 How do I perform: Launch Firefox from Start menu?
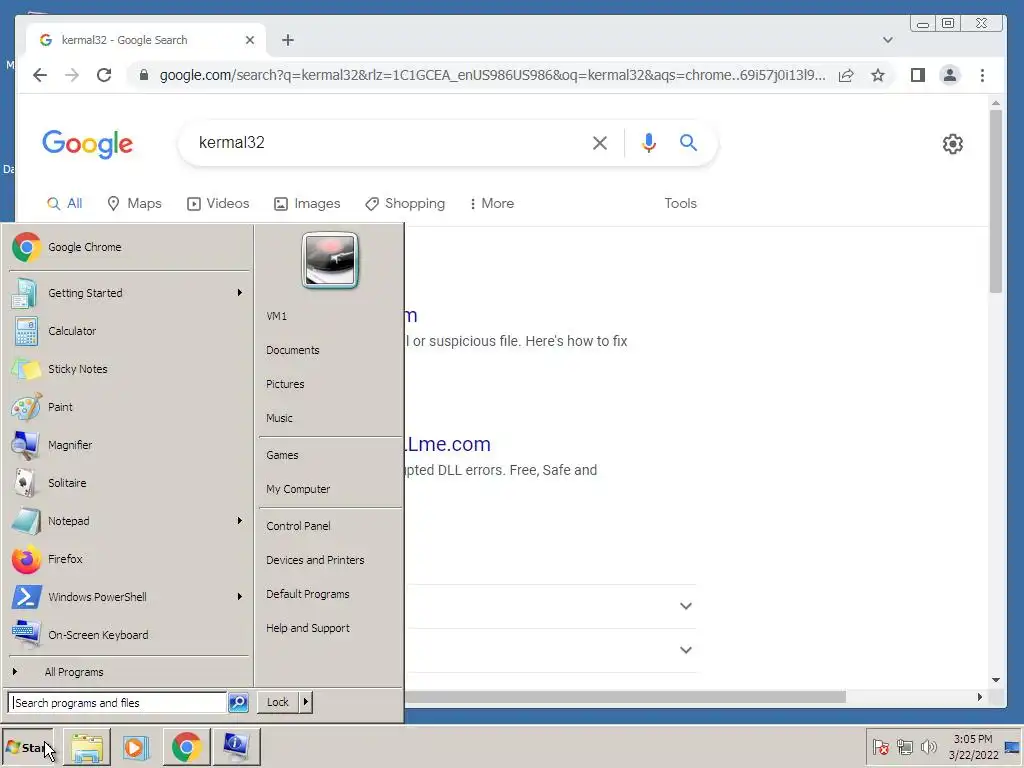(x=128, y=559)
